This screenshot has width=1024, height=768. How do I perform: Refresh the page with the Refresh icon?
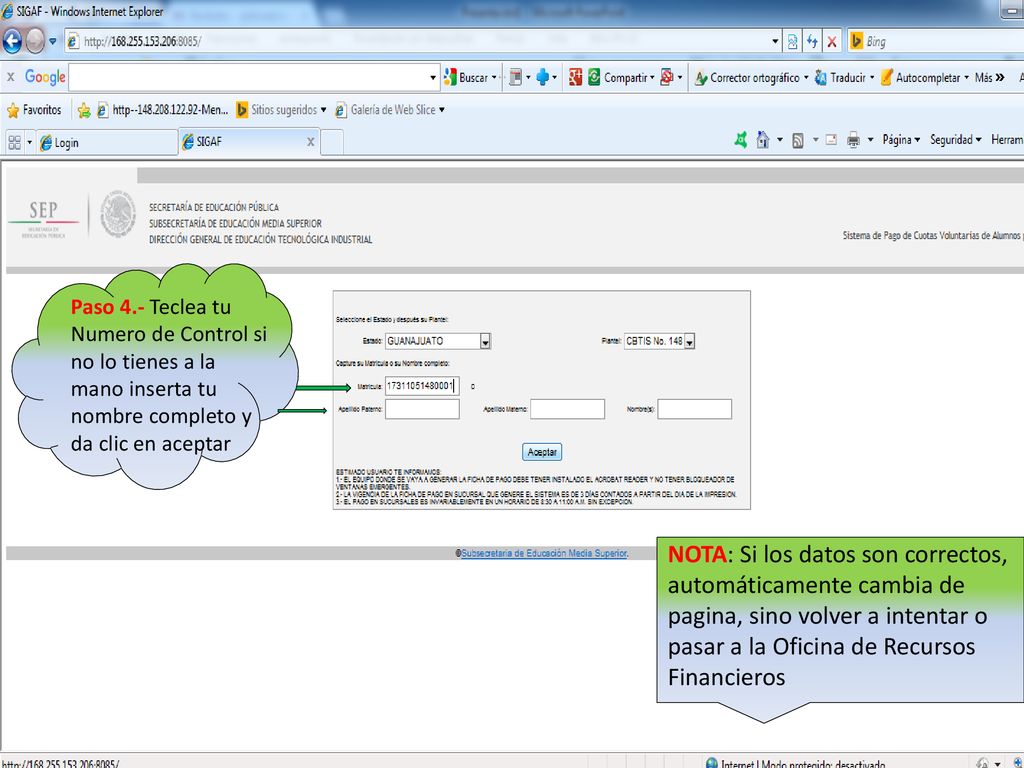click(812, 41)
